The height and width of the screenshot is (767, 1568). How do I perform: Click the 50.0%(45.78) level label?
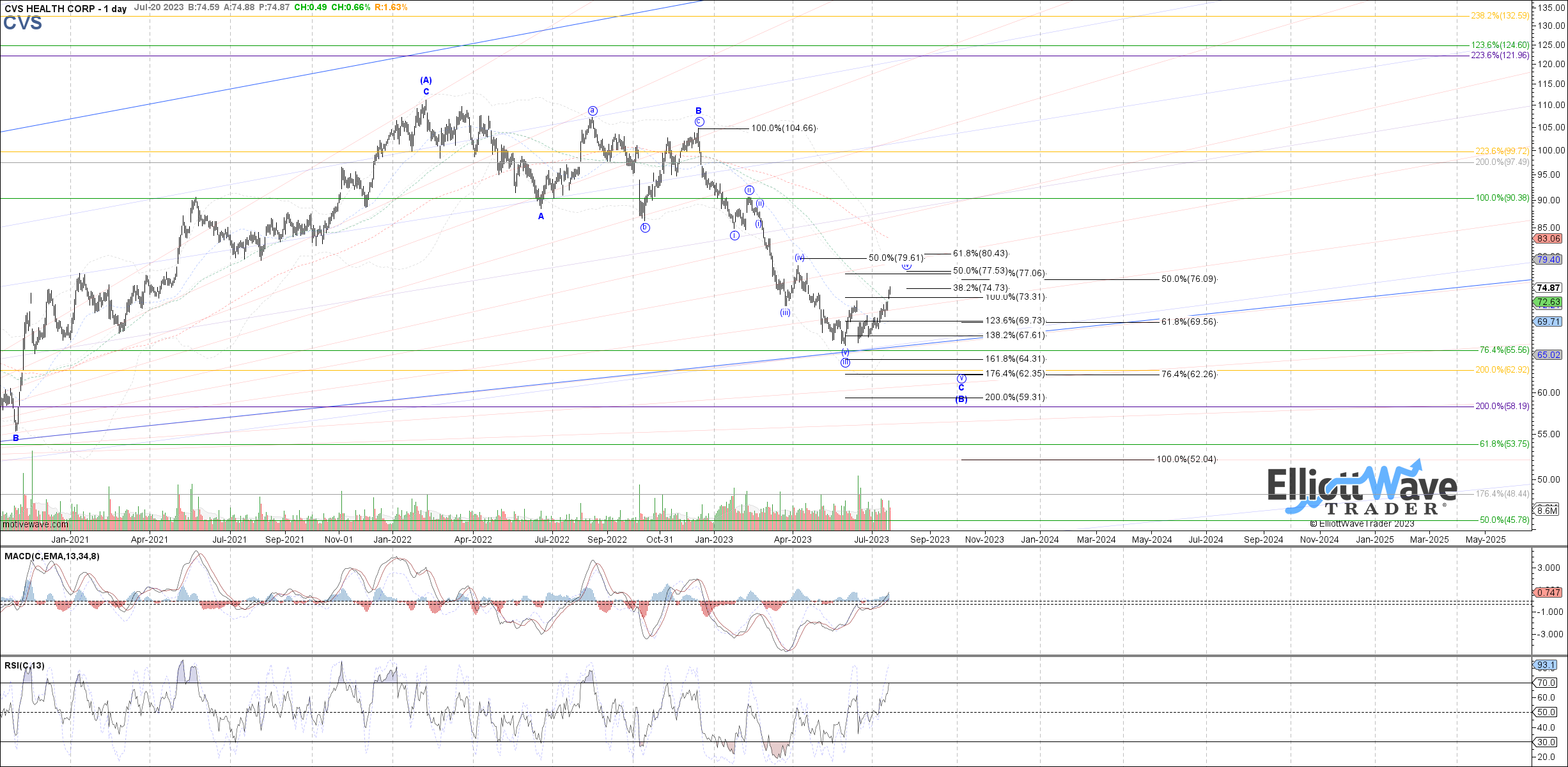pos(1505,520)
